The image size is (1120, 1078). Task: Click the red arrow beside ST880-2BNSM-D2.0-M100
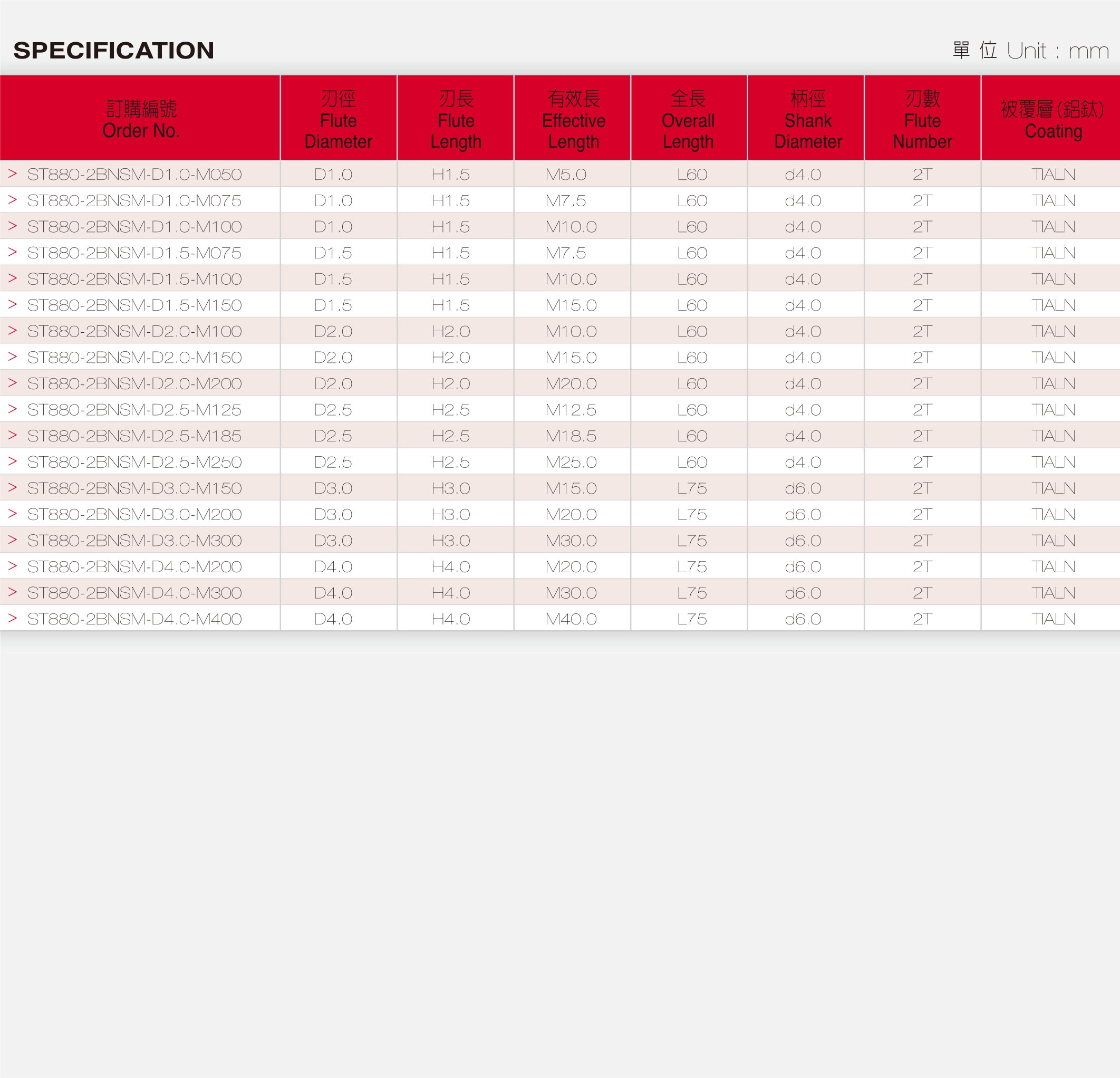pyautogui.click(x=13, y=330)
